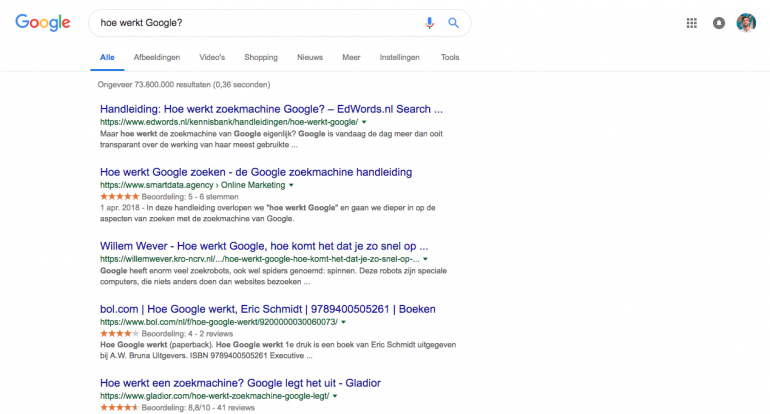Open the Willem Wever result title
The width and height of the screenshot is (770, 414).
(264, 246)
